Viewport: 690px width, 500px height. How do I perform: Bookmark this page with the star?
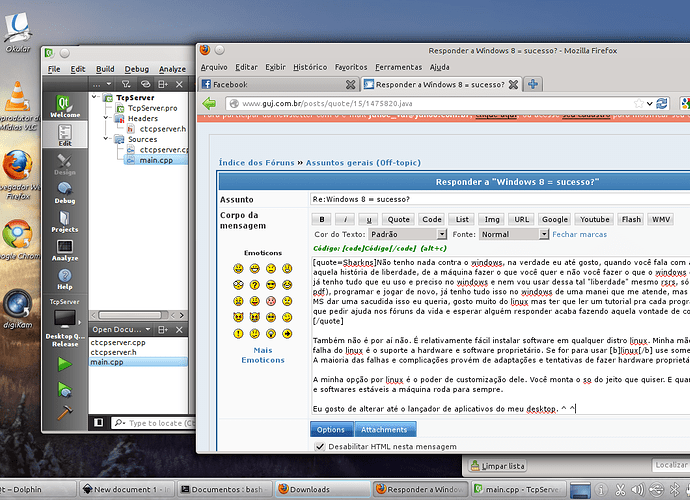point(639,103)
